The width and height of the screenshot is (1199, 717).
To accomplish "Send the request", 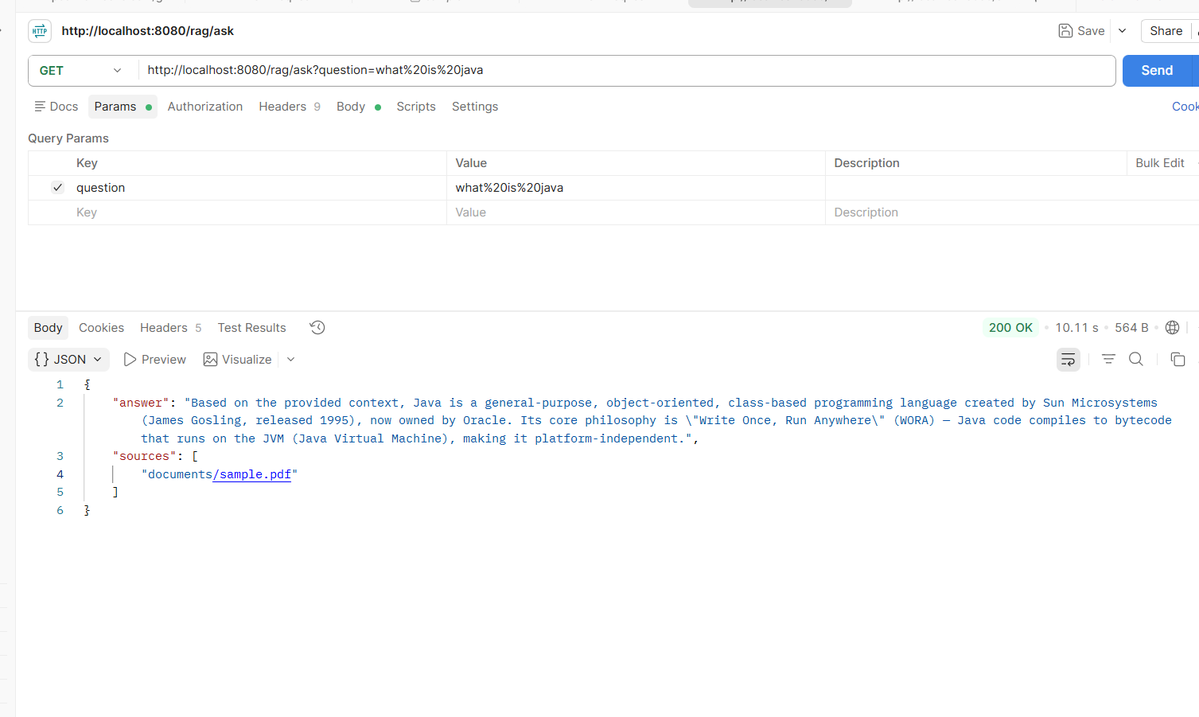I will point(1156,70).
